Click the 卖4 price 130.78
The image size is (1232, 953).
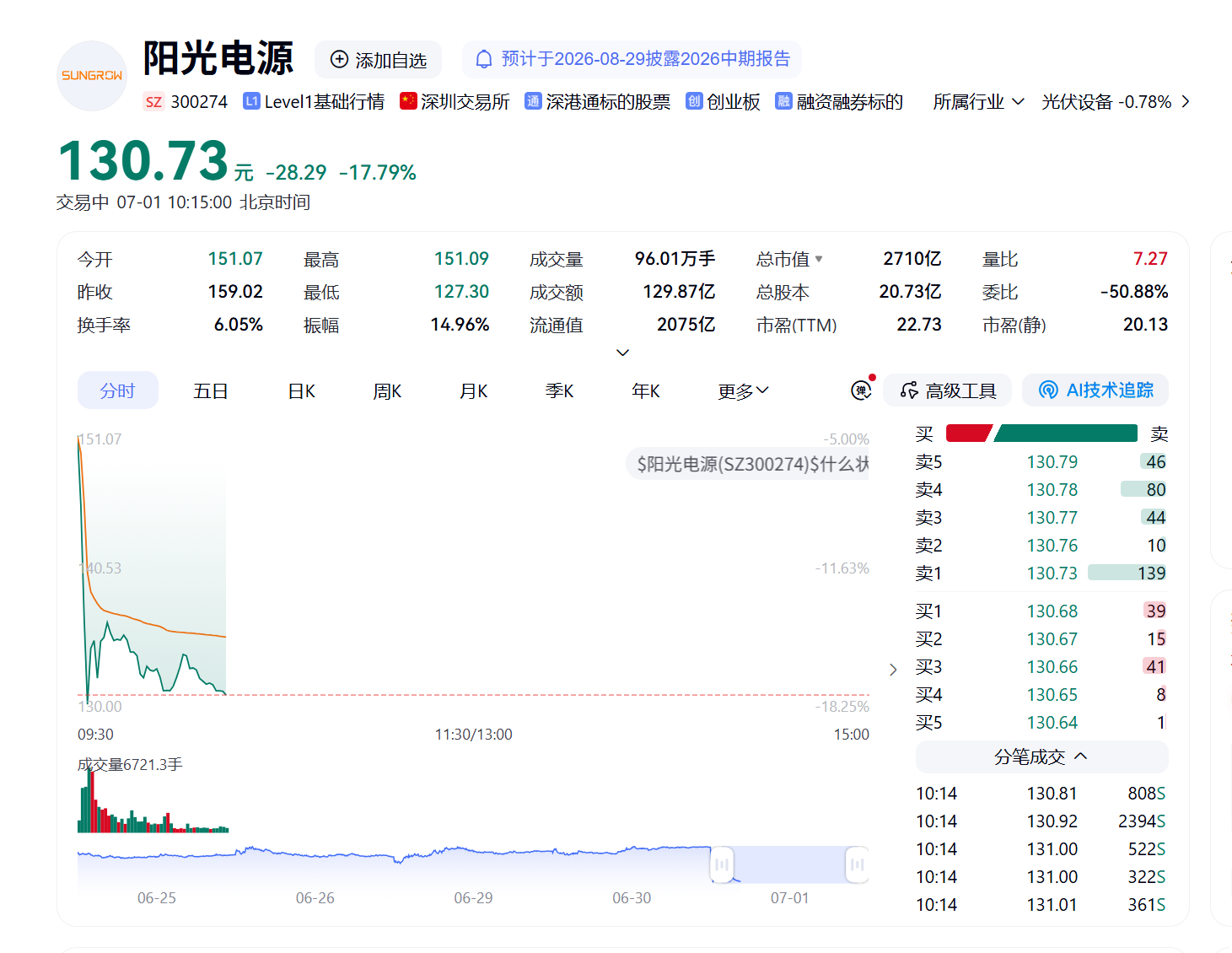point(1052,490)
